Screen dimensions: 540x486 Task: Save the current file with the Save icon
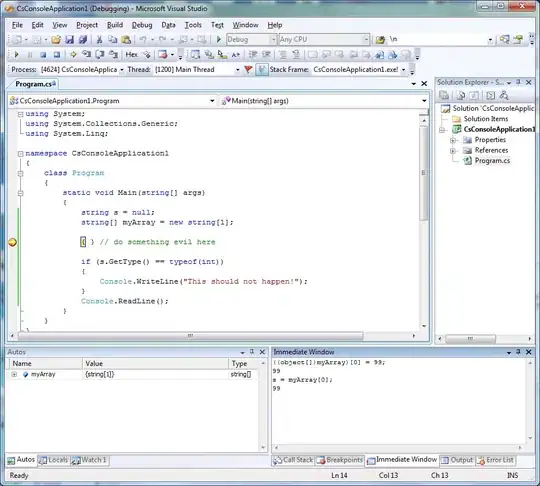coord(69,40)
